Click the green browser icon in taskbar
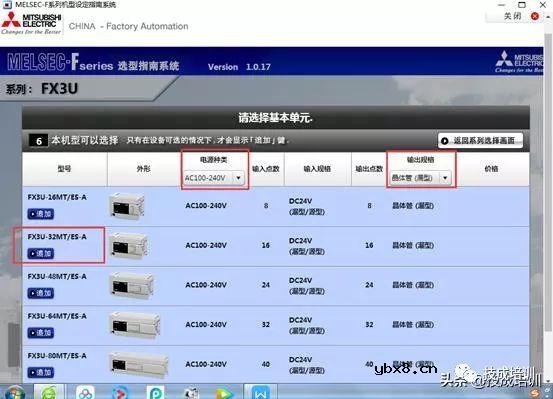The height and width of the screenshot is (399, 553). click(49, 393)
